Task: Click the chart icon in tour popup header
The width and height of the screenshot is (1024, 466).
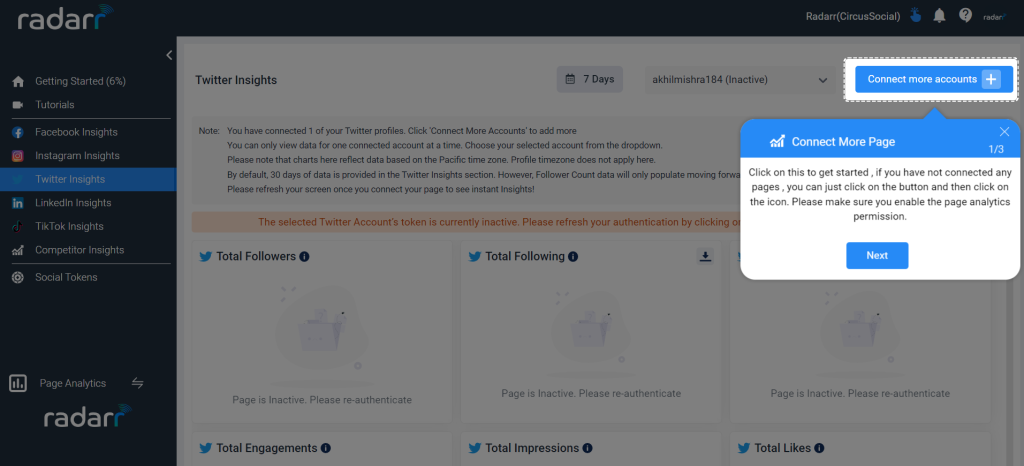Action: tap(777, 141)
